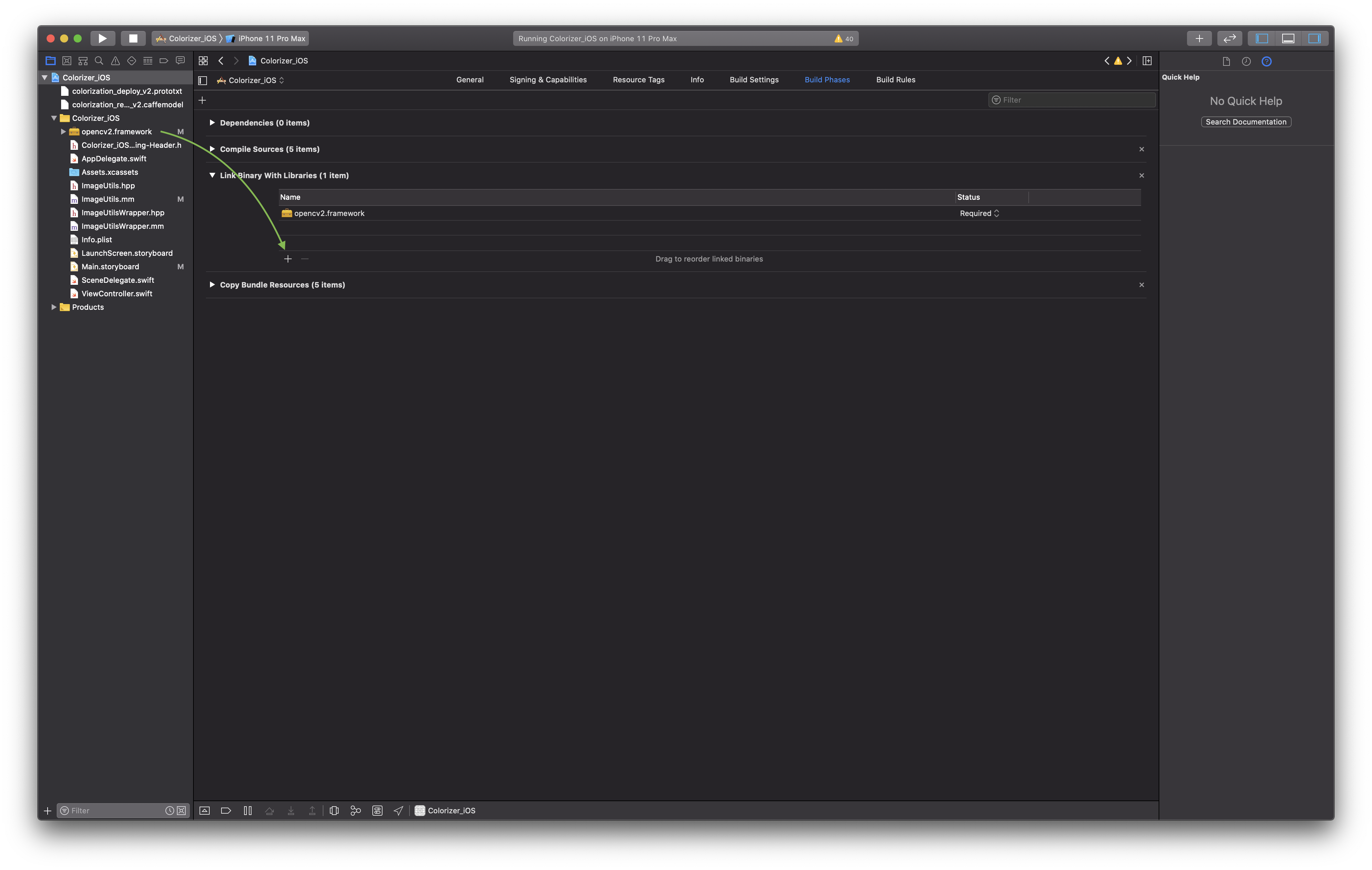Expand the Compile Sources phase
This screenshot has width=1372, height=870.
[212, 149]
